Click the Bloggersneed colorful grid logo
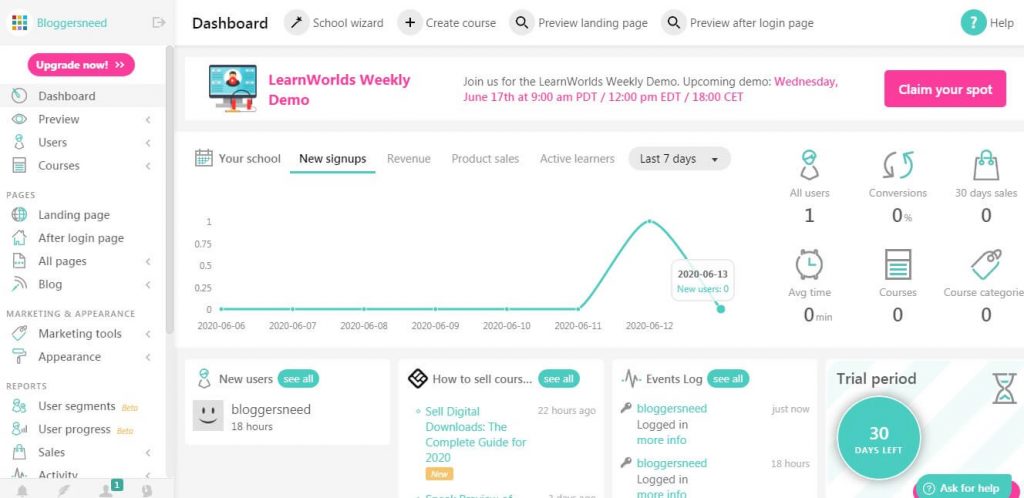The image size is (1024, 498). [20, 23]
